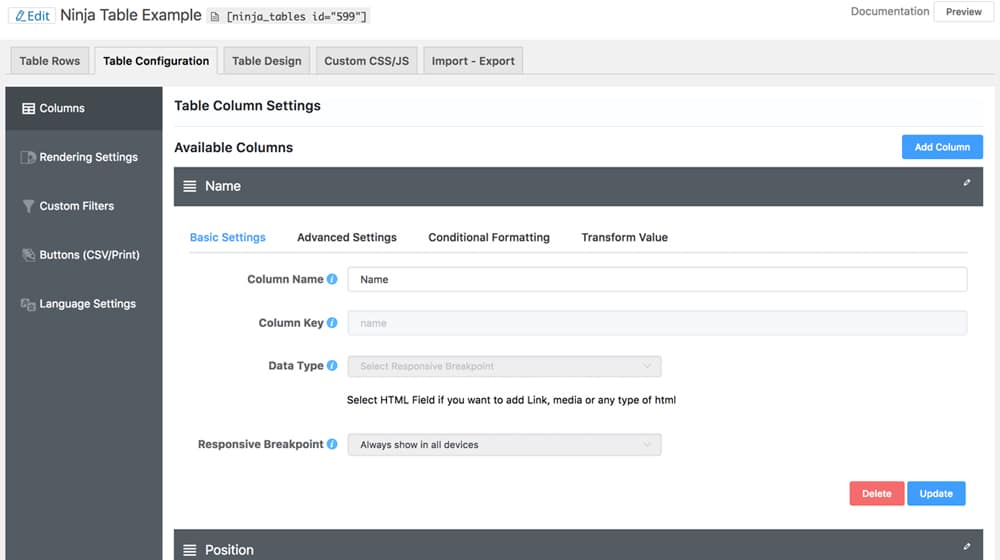Screen dimensions: 1000x560
Task: Click the Column Key info icon
Action: click(332, 323)
